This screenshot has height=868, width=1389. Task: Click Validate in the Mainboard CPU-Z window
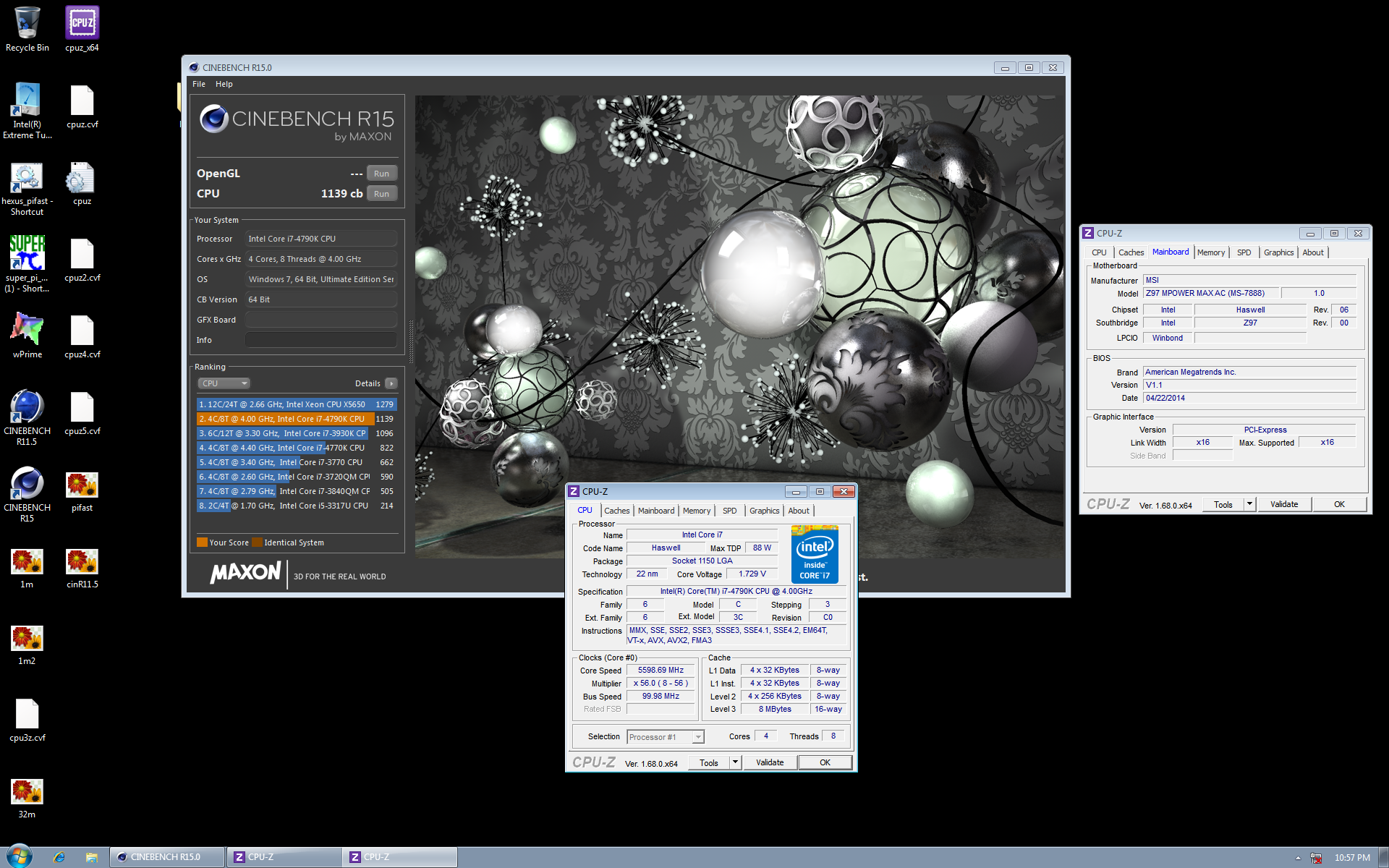pos(1284,504)
